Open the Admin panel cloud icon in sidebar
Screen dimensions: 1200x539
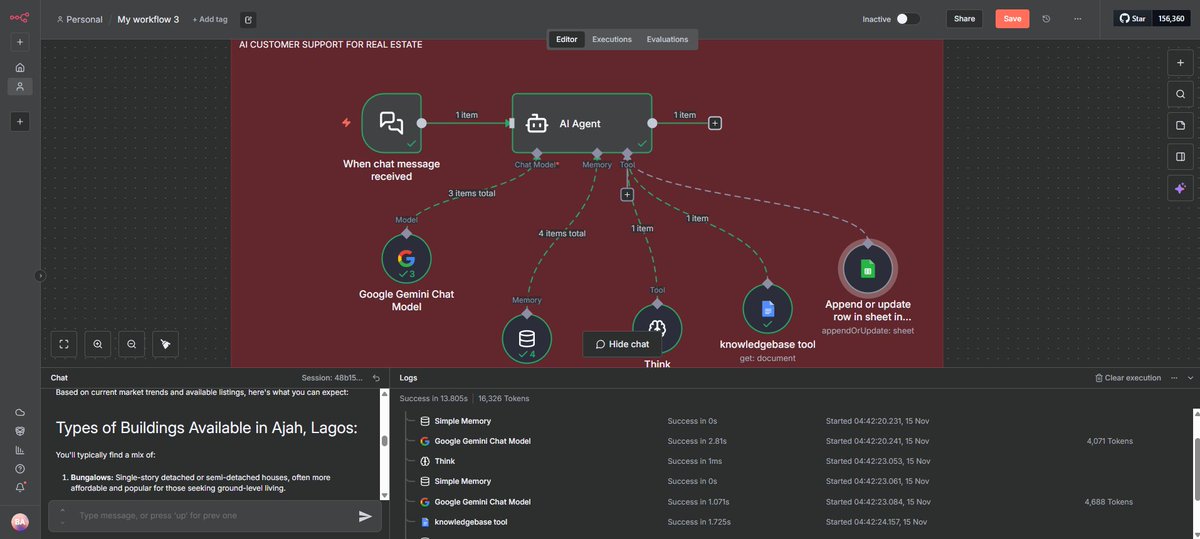tap(20, 412)
